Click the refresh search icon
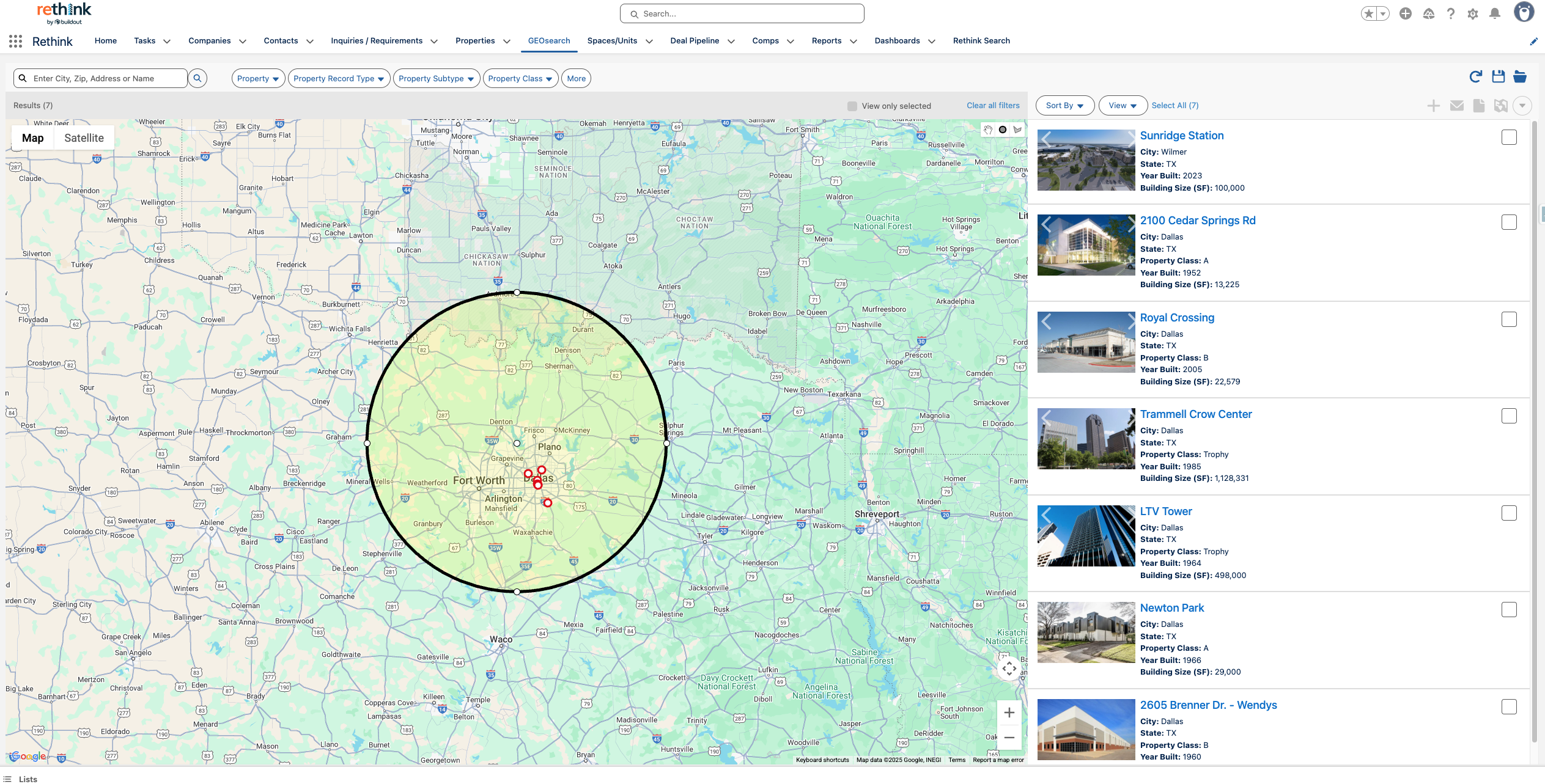This screenshot has width=1545, height=784. coord(1475,76)
